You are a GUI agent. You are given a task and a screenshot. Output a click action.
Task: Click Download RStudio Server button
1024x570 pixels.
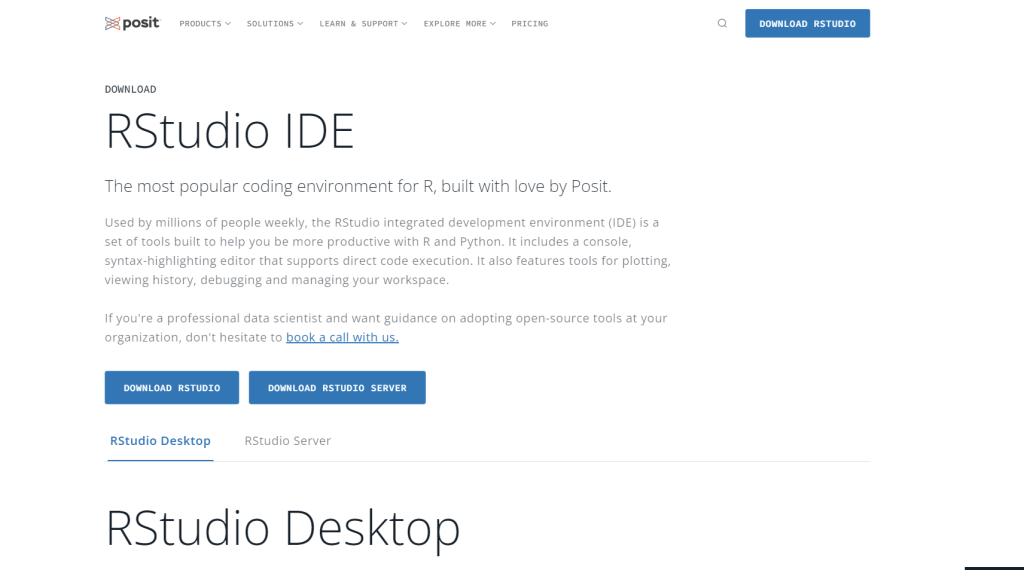(x=337, y=388)
